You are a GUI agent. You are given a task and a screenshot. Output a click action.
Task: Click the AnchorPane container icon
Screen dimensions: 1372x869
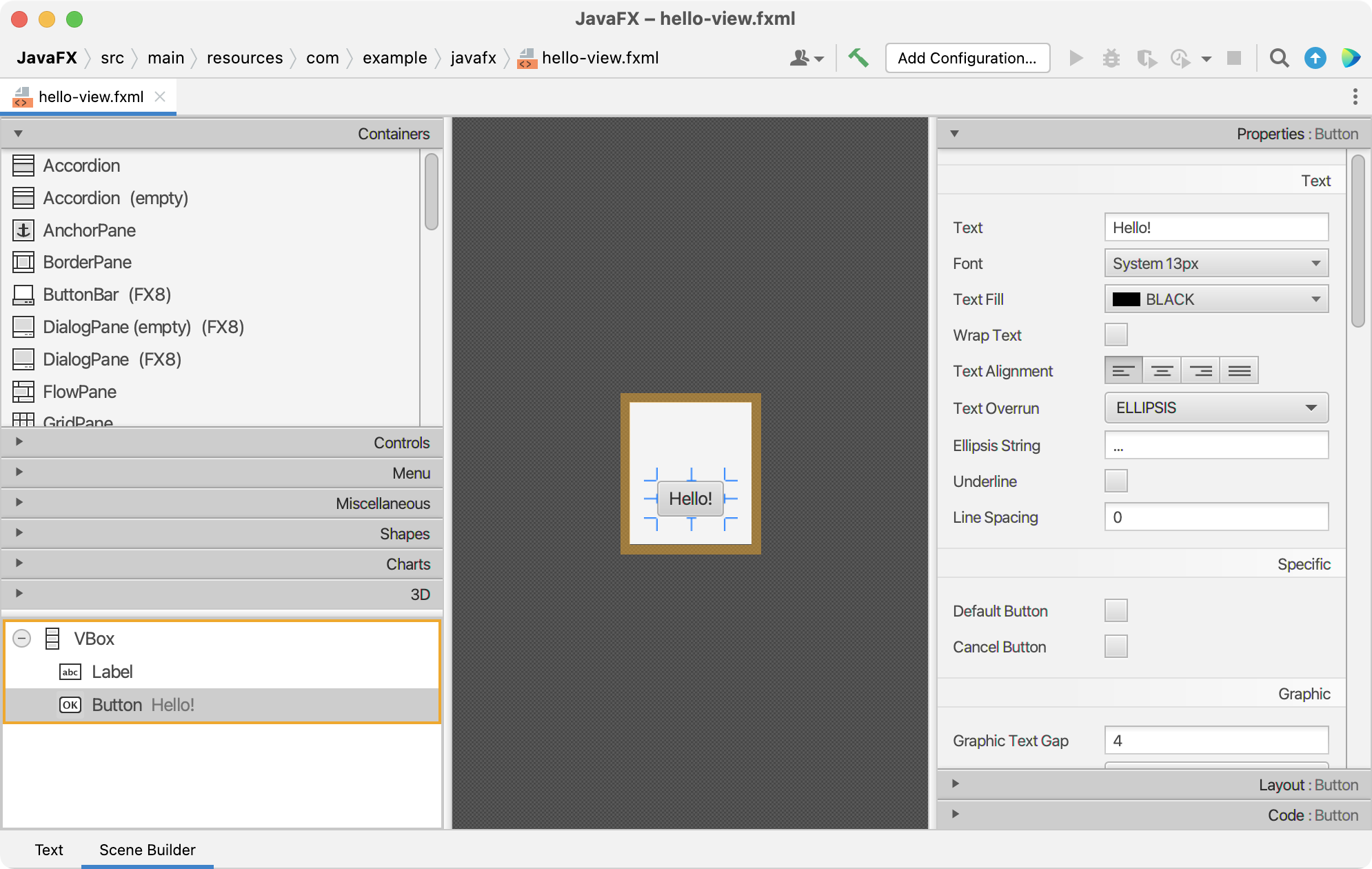(x=23, y=229)
